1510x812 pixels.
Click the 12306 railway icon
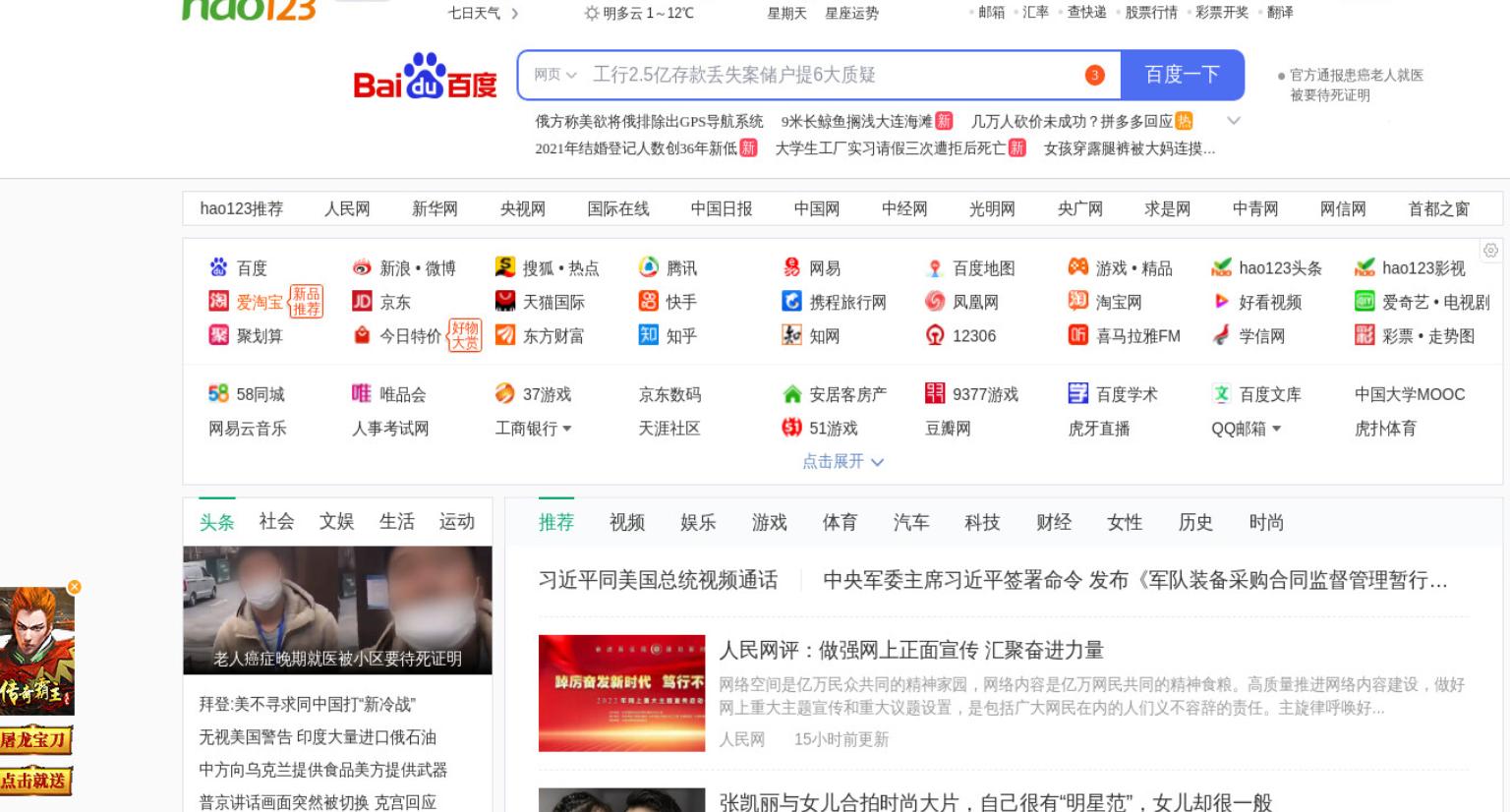tap(935, 335)
